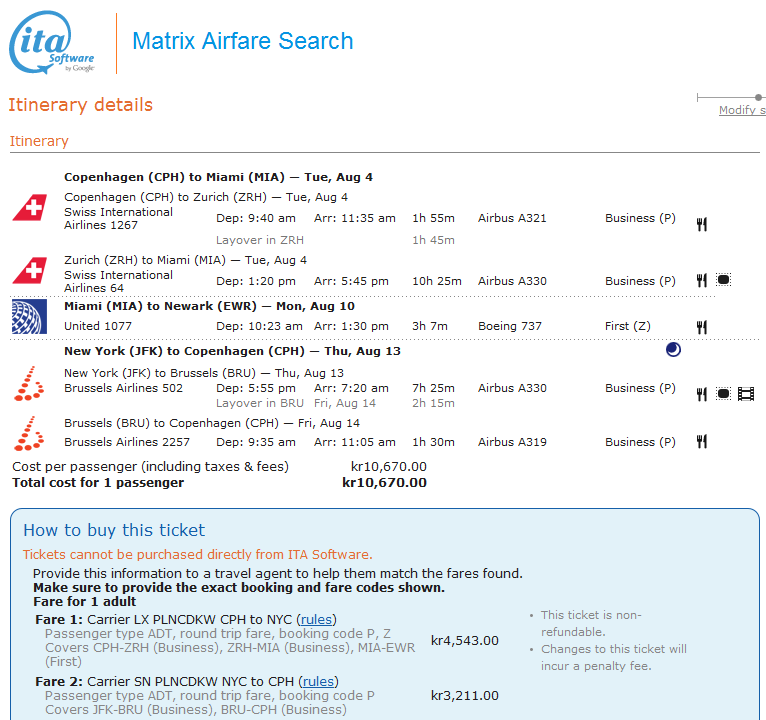Click the meal icon for Swiss flight 64
Image resolution: width=766 pixels, height=720 pixels.
click(x=702, y=281)
